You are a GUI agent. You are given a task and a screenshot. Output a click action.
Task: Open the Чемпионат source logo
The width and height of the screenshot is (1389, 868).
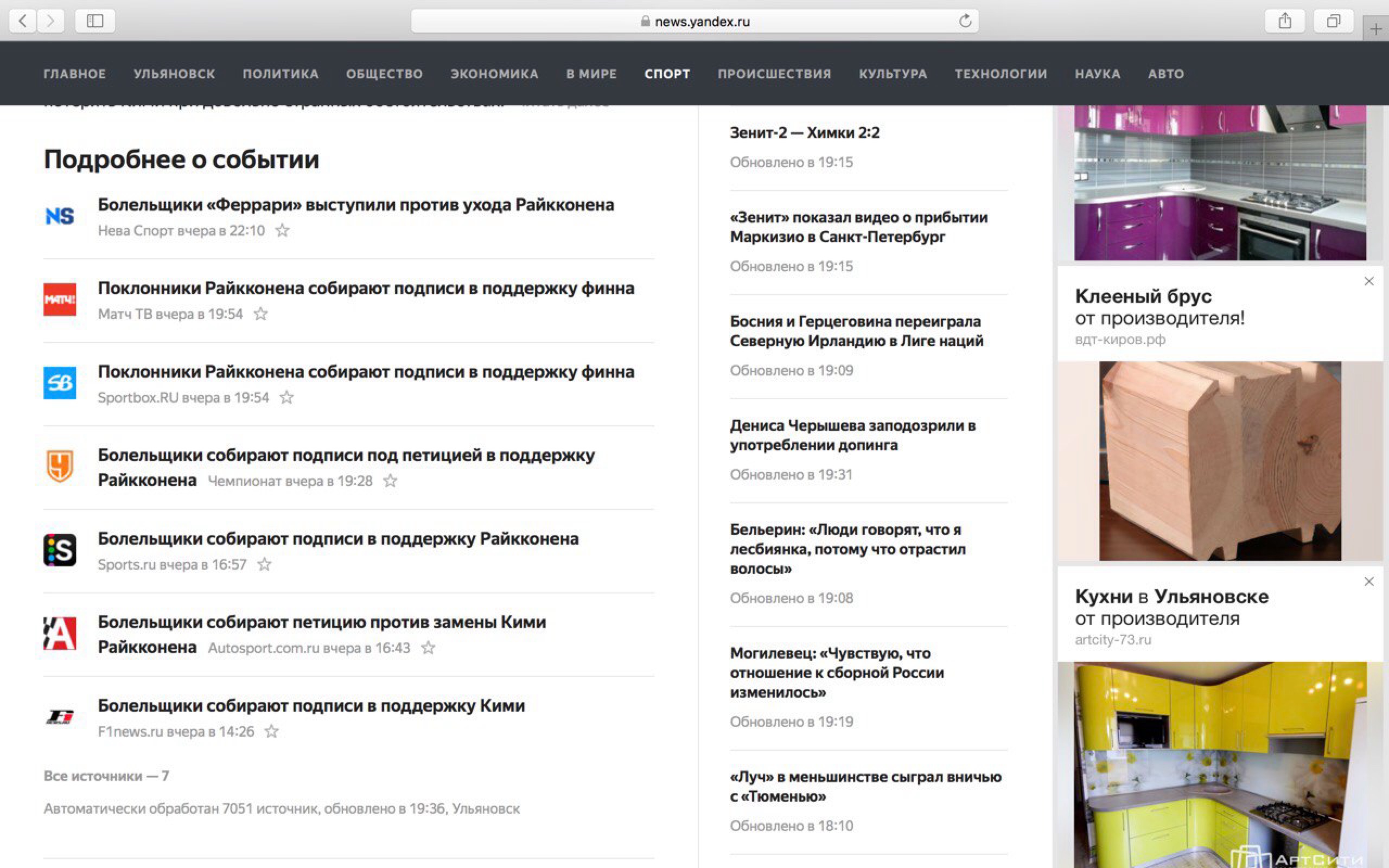(x=60, y=466)
